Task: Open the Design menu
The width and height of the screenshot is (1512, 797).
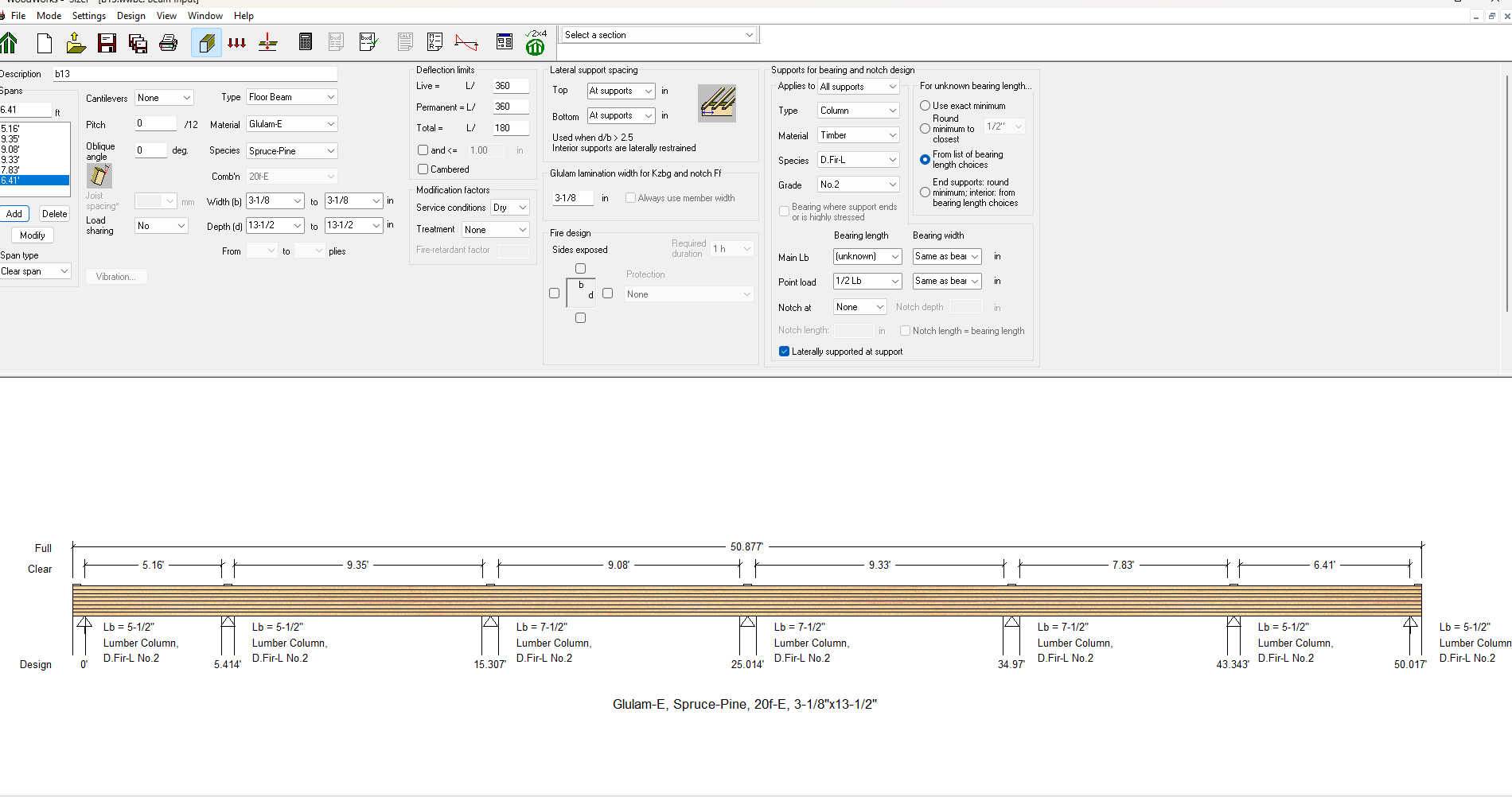Action: point(131,16)
